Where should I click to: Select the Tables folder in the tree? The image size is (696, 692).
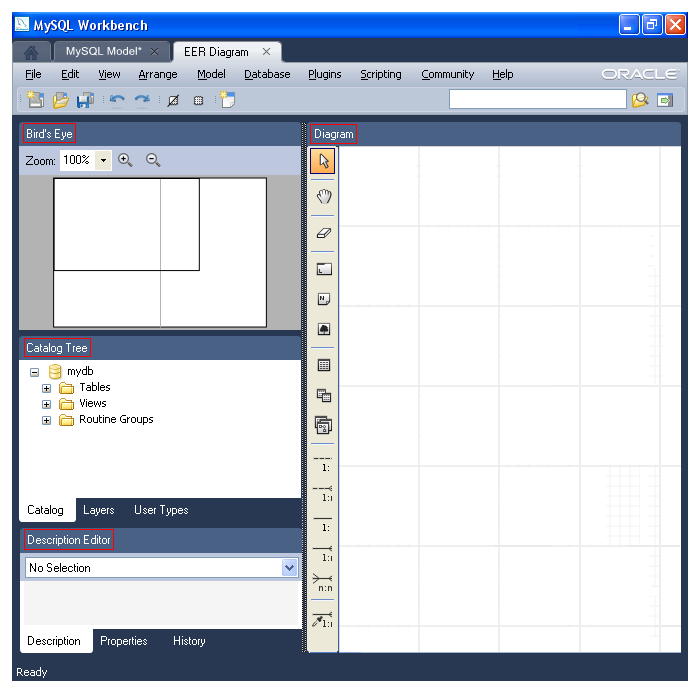tap(95, 387)
